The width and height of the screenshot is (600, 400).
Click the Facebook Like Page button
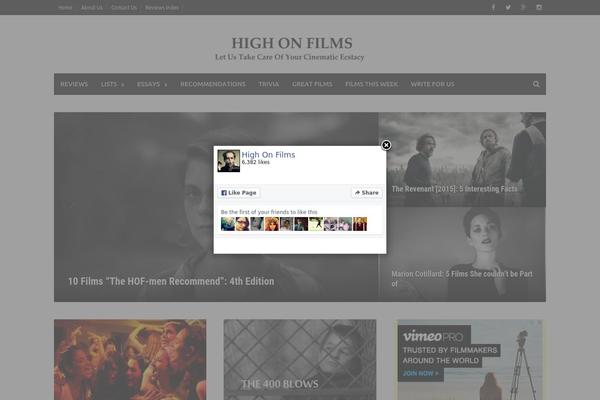coord(239,192)
